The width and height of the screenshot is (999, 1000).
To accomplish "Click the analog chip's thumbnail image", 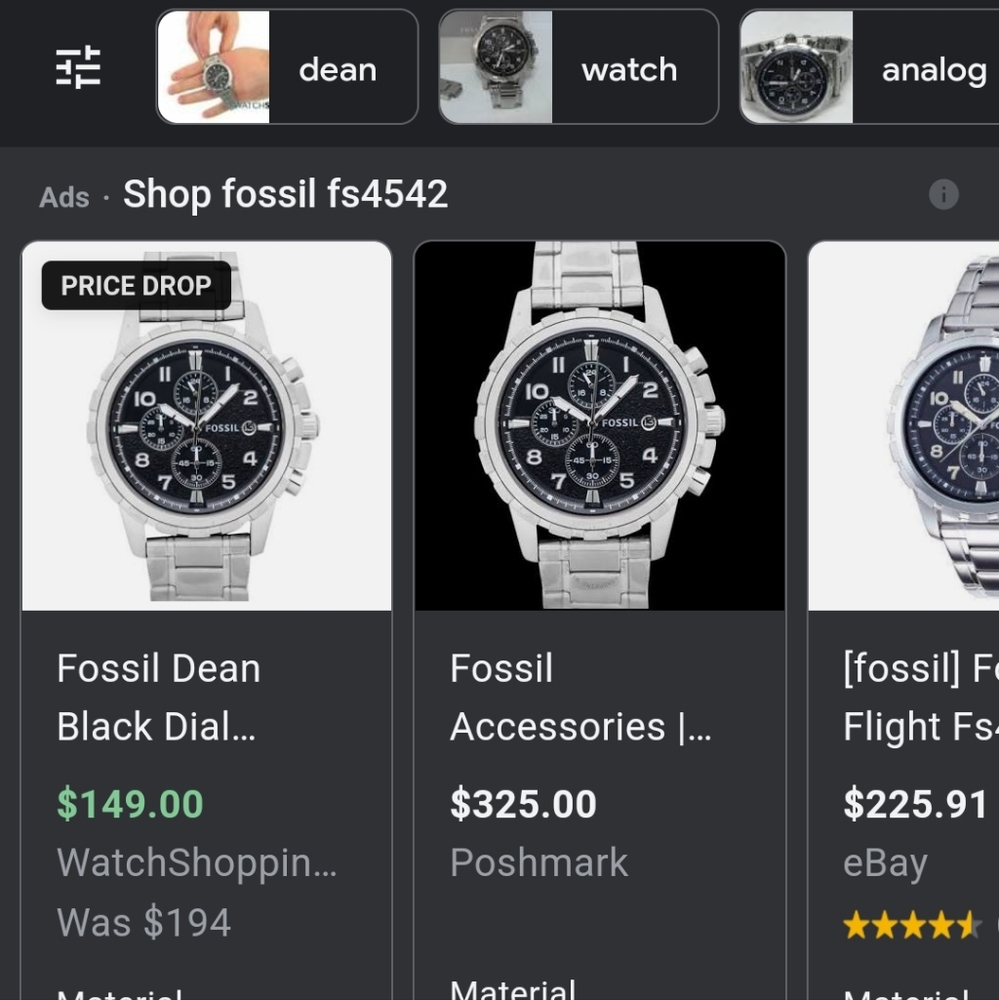I will coord(794,66).
